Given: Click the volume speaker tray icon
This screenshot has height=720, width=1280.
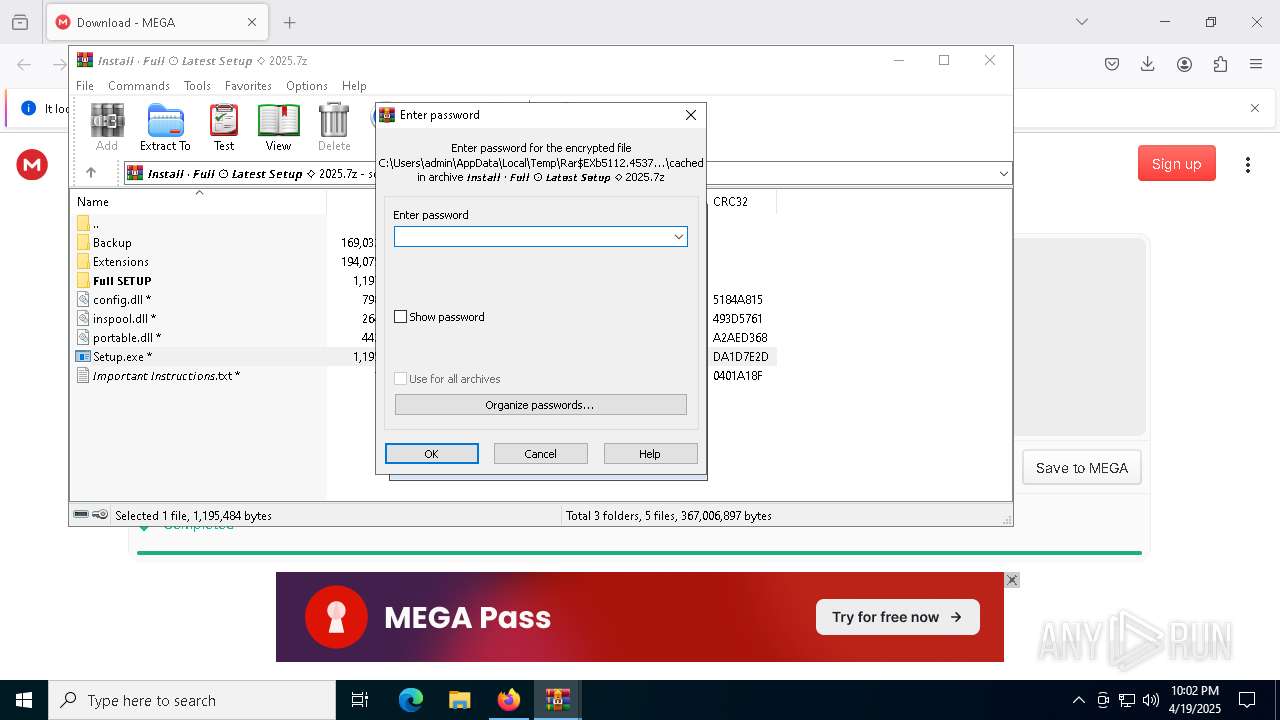Looking at the screenshot, I should pyautogui.click(x=1151, y=700).
